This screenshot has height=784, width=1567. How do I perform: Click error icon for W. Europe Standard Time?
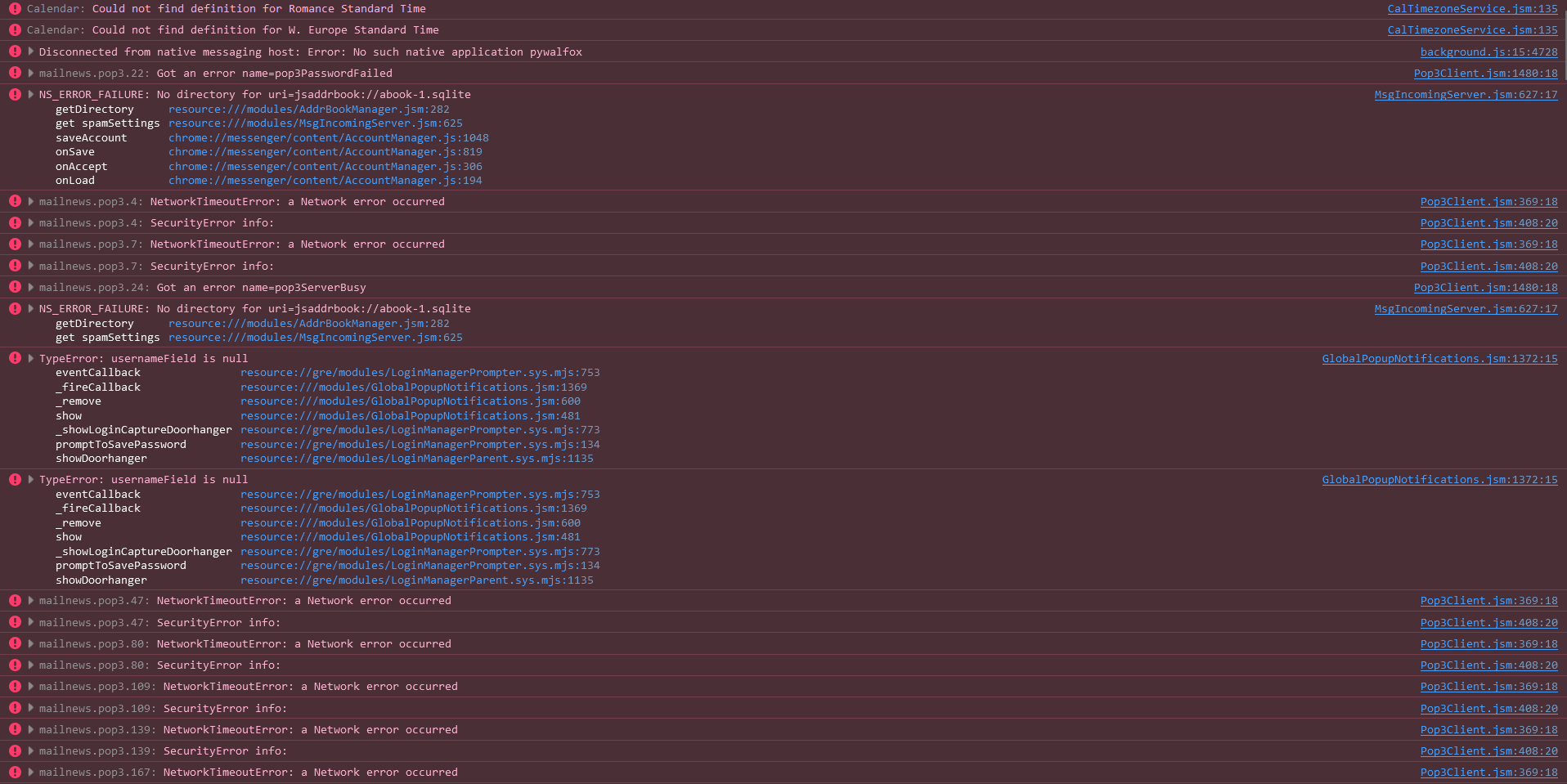tap(15, 30)
